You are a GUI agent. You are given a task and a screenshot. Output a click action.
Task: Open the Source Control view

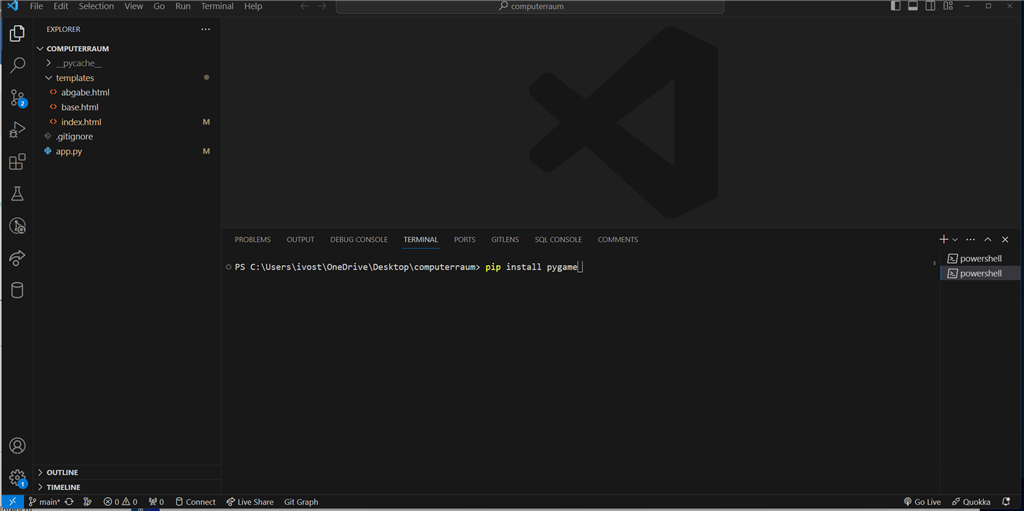coord(17,98)
